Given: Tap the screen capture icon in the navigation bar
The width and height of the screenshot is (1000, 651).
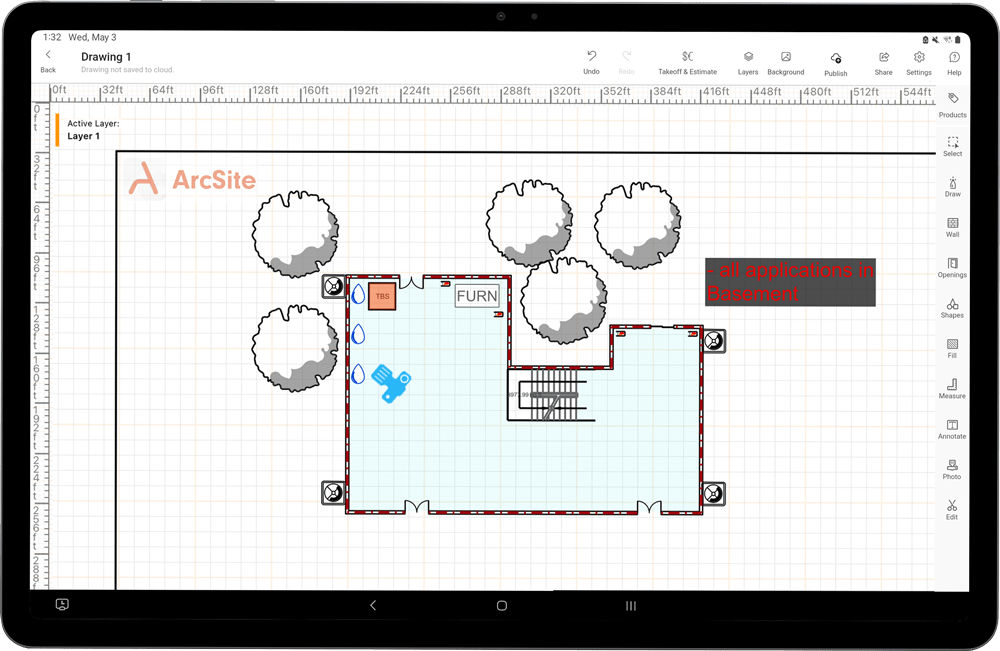Looking at the screenshot, I should [x=62, y=604].
